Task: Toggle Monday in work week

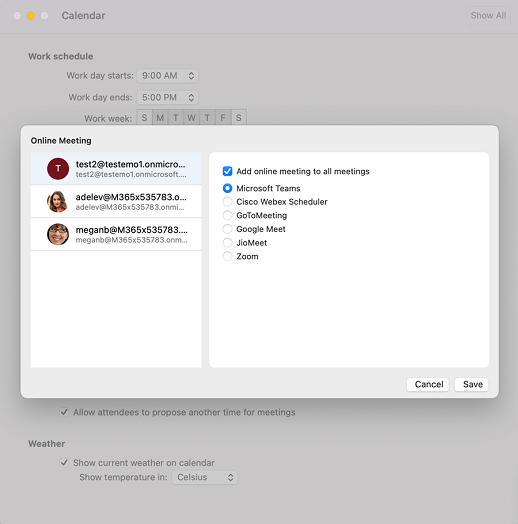Action: (x=160, y=118)
